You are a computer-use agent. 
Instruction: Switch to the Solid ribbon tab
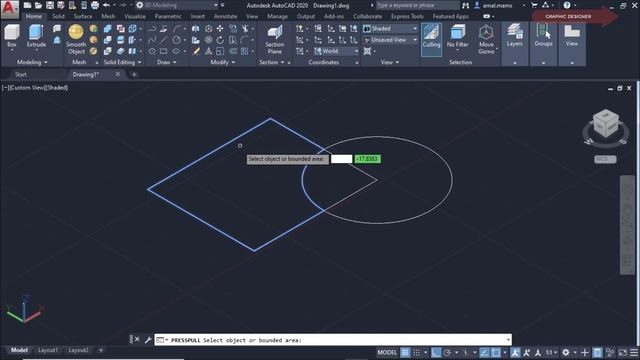(x=58, y=16)
